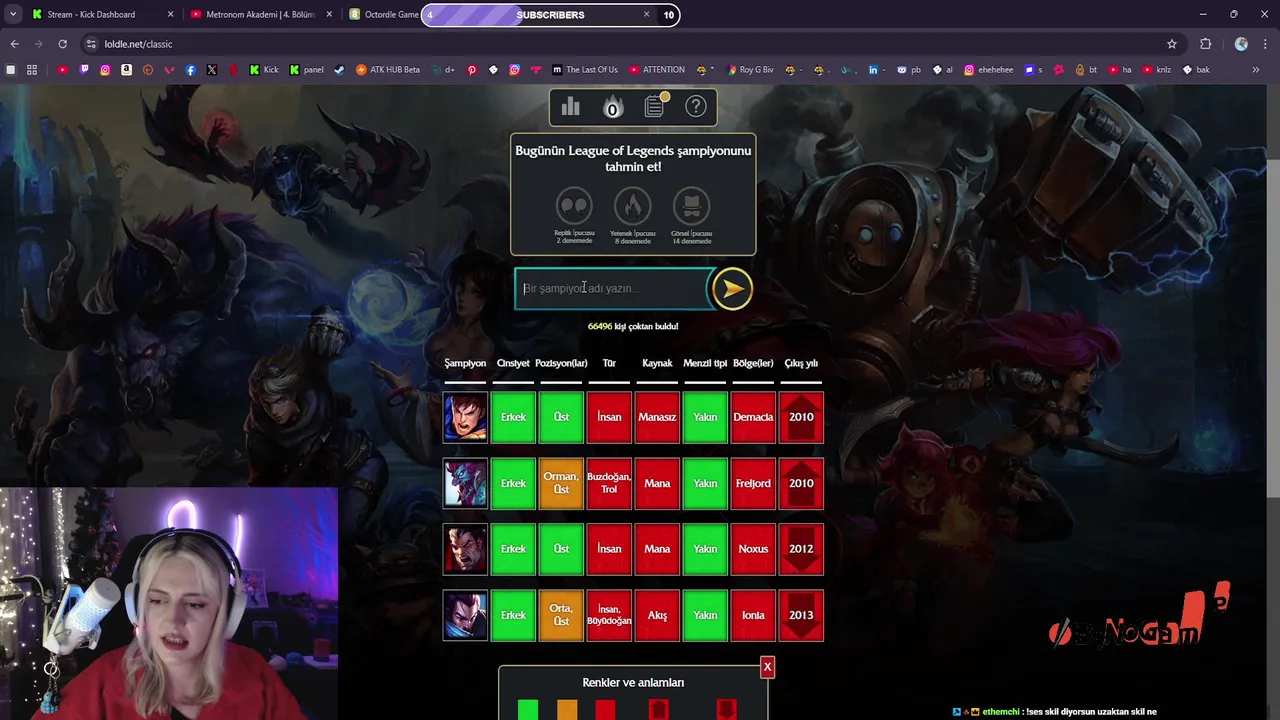The height and width of the screenshot is (720, 1280).
Task: Select the Menzil tipi column header
Action: (705, 363)
